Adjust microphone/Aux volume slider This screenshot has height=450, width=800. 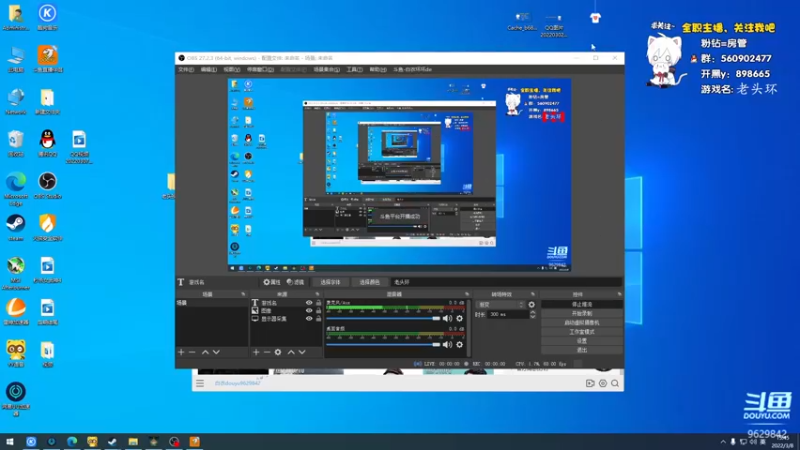[x=383, y=318]
